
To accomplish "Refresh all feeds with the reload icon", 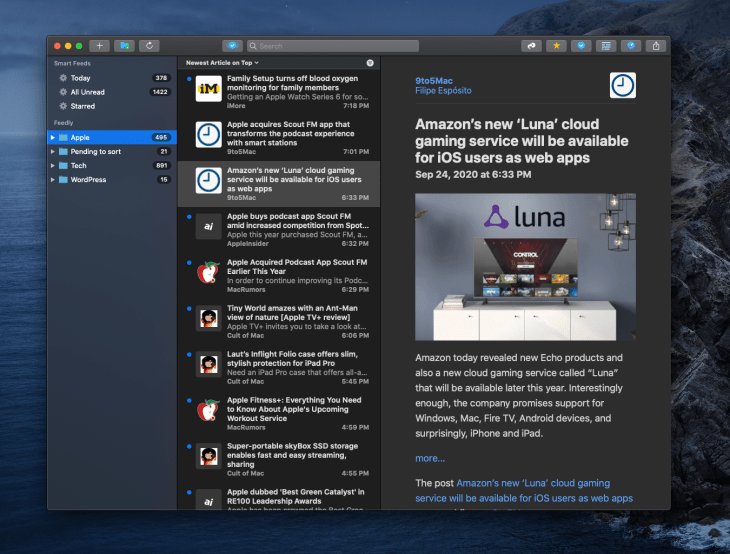I will pos(149,46).
